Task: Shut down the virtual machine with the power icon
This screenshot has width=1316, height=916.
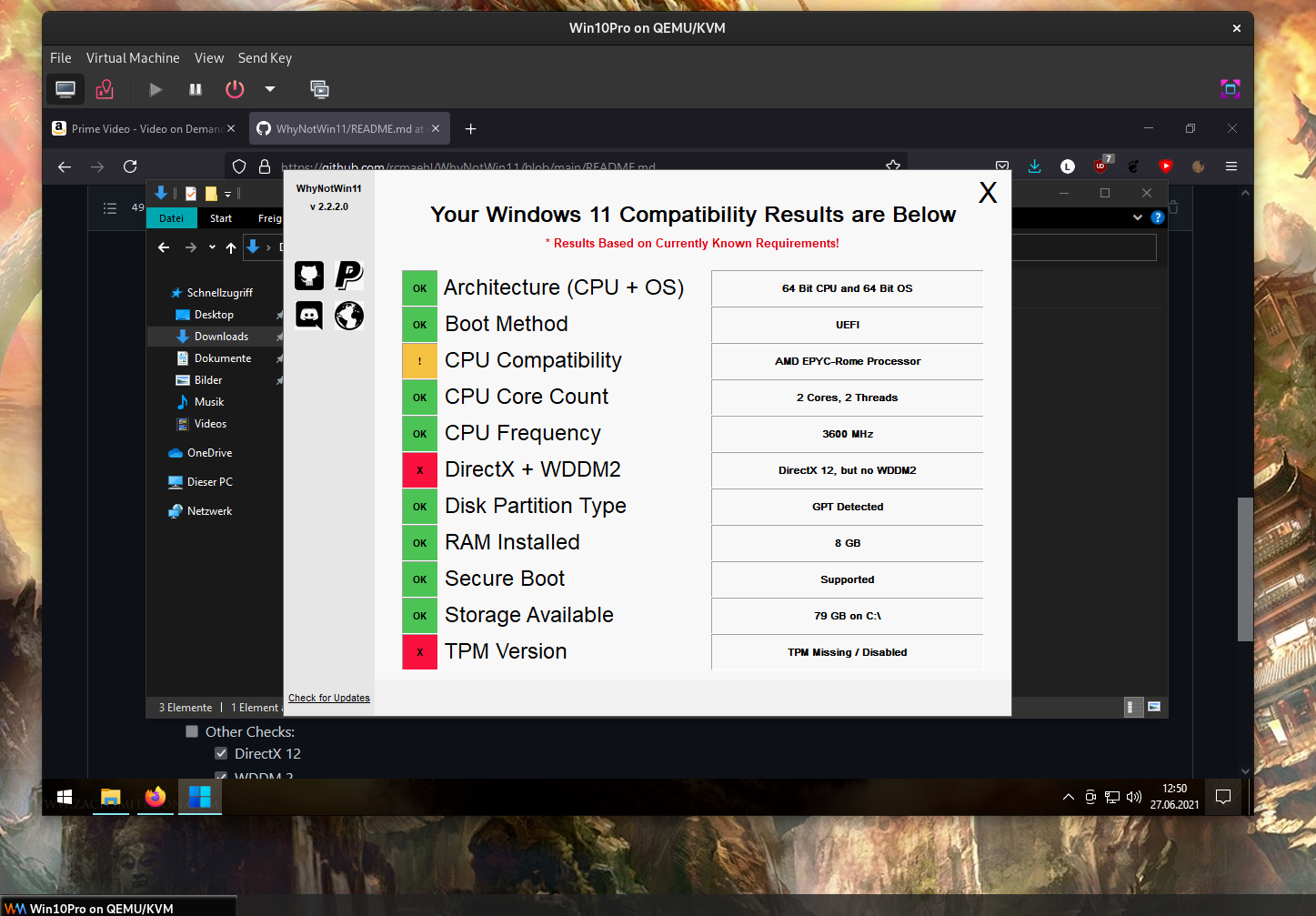Action: click(x=235, y=89)
